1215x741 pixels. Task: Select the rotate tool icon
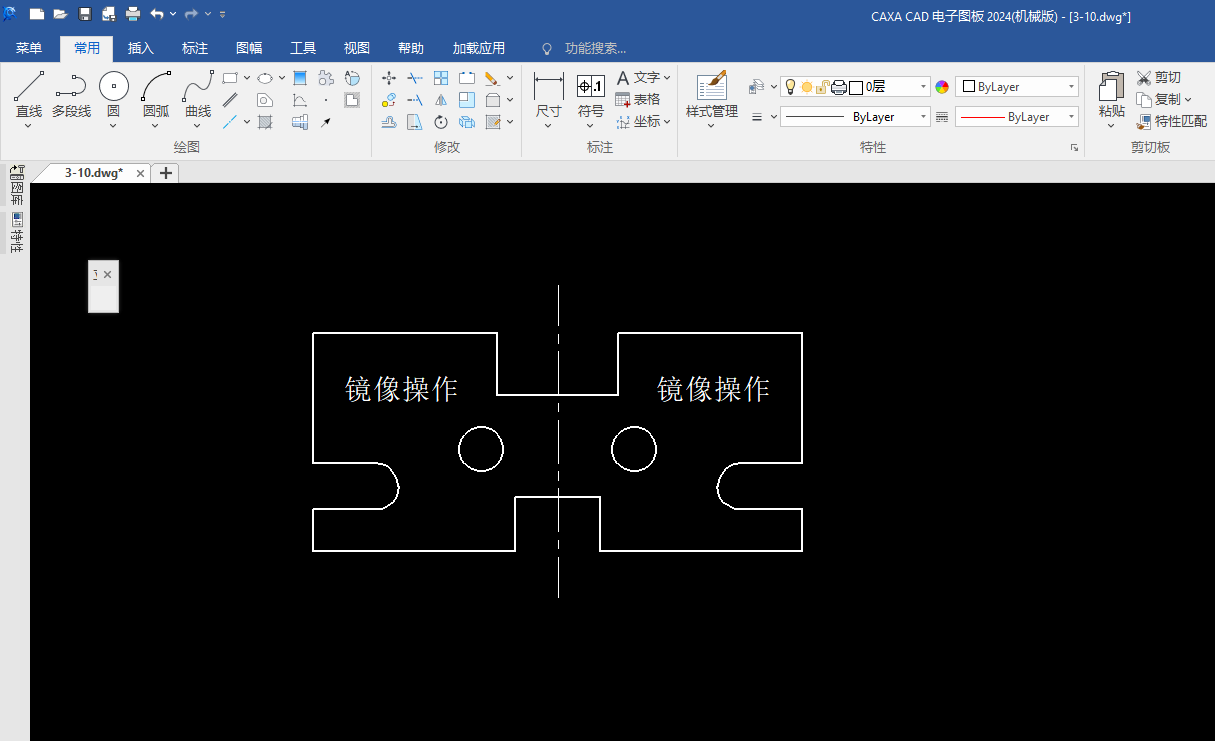(x=441, y=122)
